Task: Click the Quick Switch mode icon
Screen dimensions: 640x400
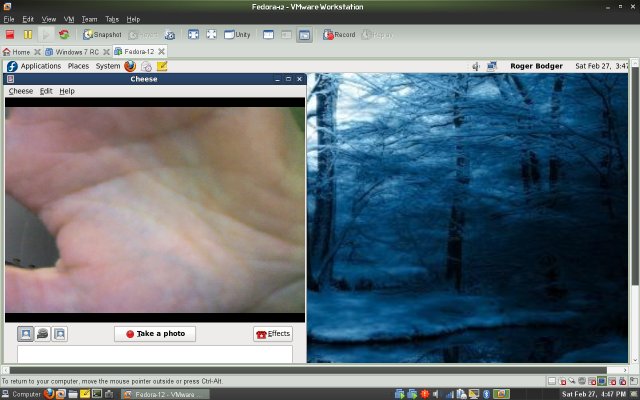Action: (x=211, y=35)
